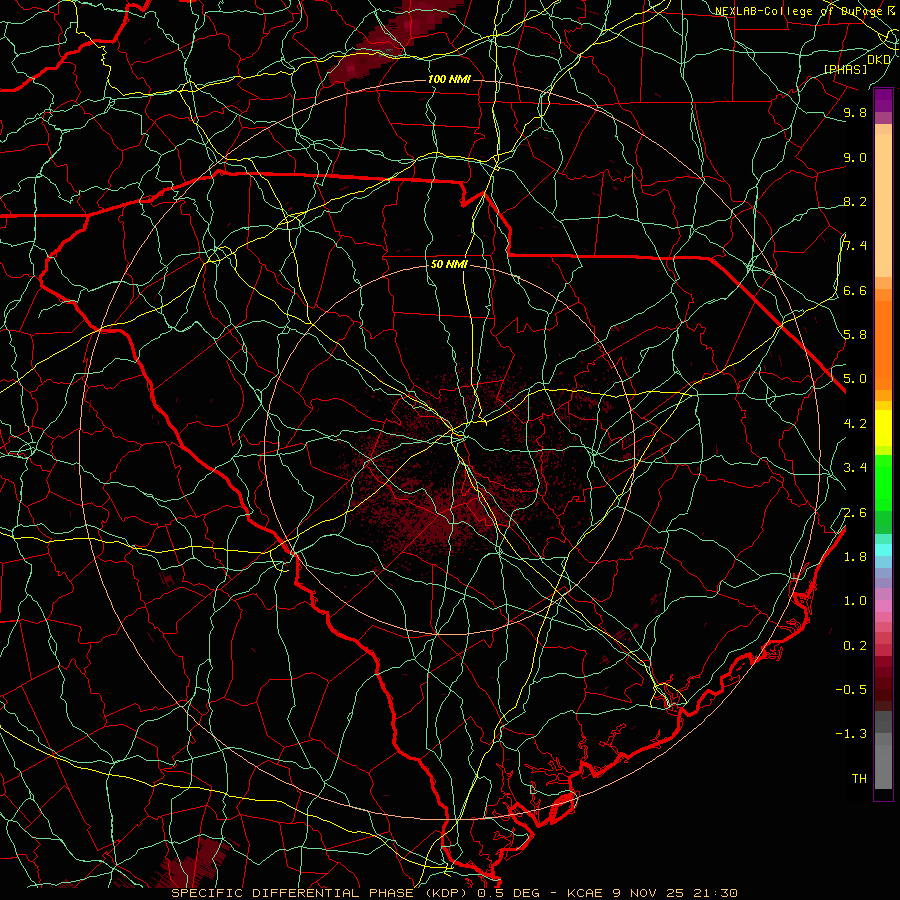Click the 50 NMI range ring label
The image size is (900, 900).
449,264
